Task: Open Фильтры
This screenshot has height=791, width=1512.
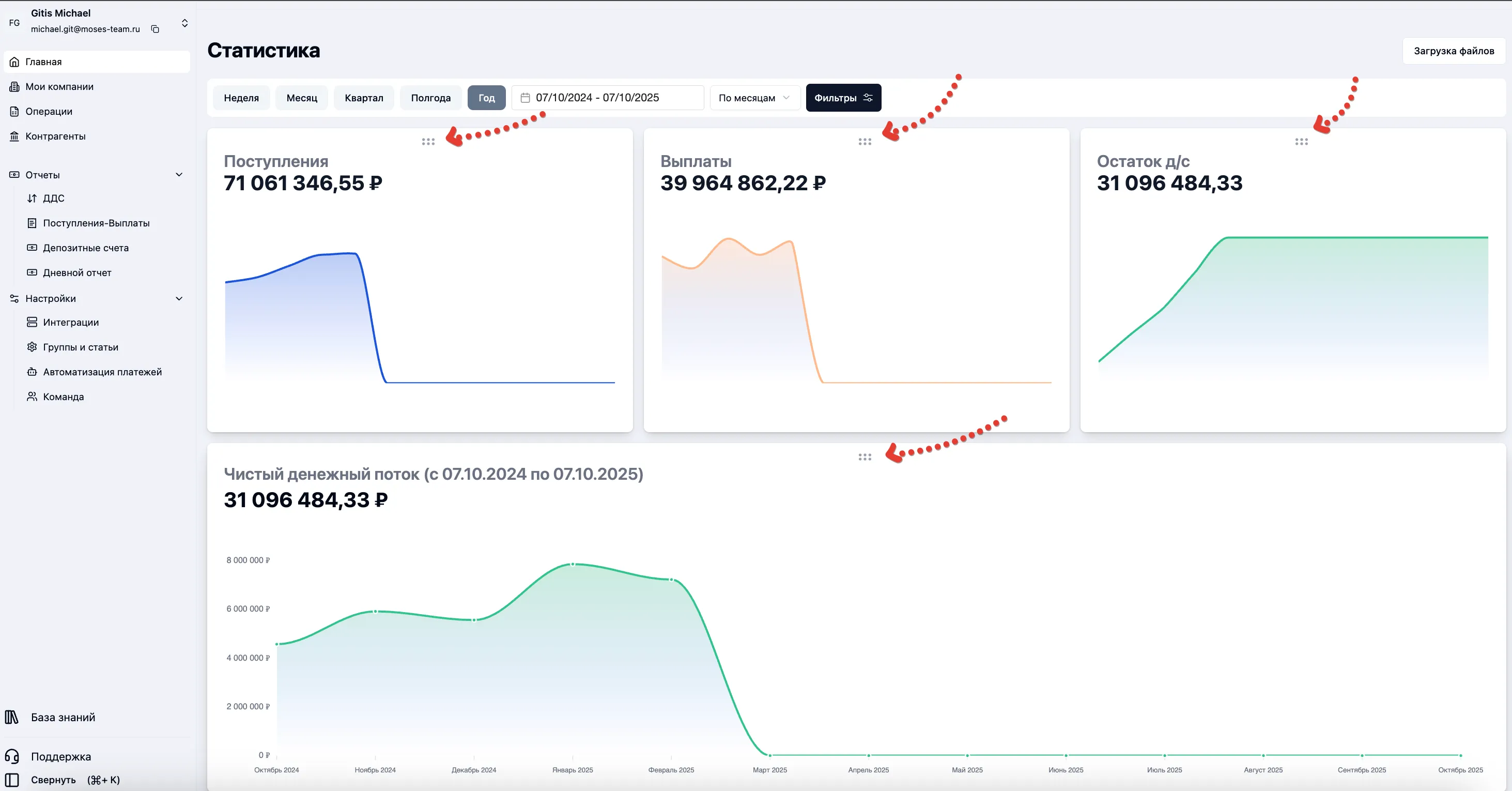Action: point(843,98)
